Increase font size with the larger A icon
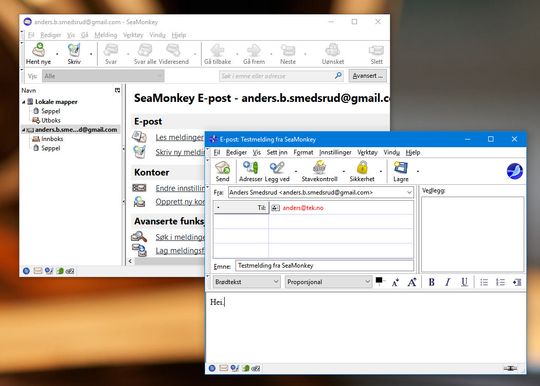Screen dimensions: 540x386 [412, 282]
